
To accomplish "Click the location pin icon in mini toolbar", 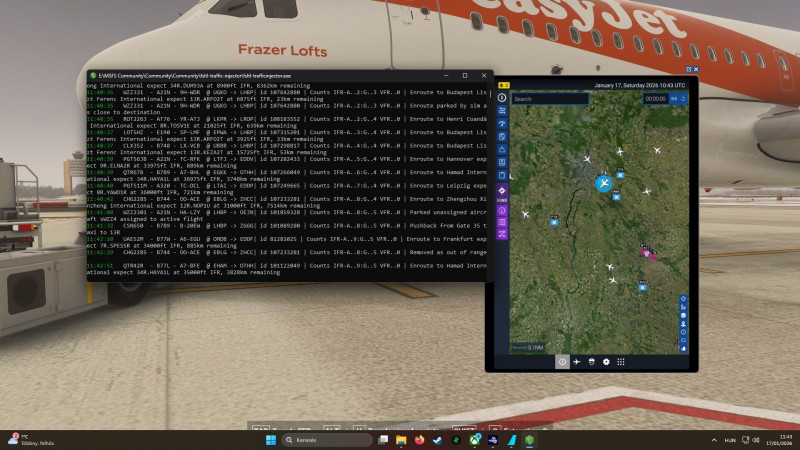I will point(683,324).
